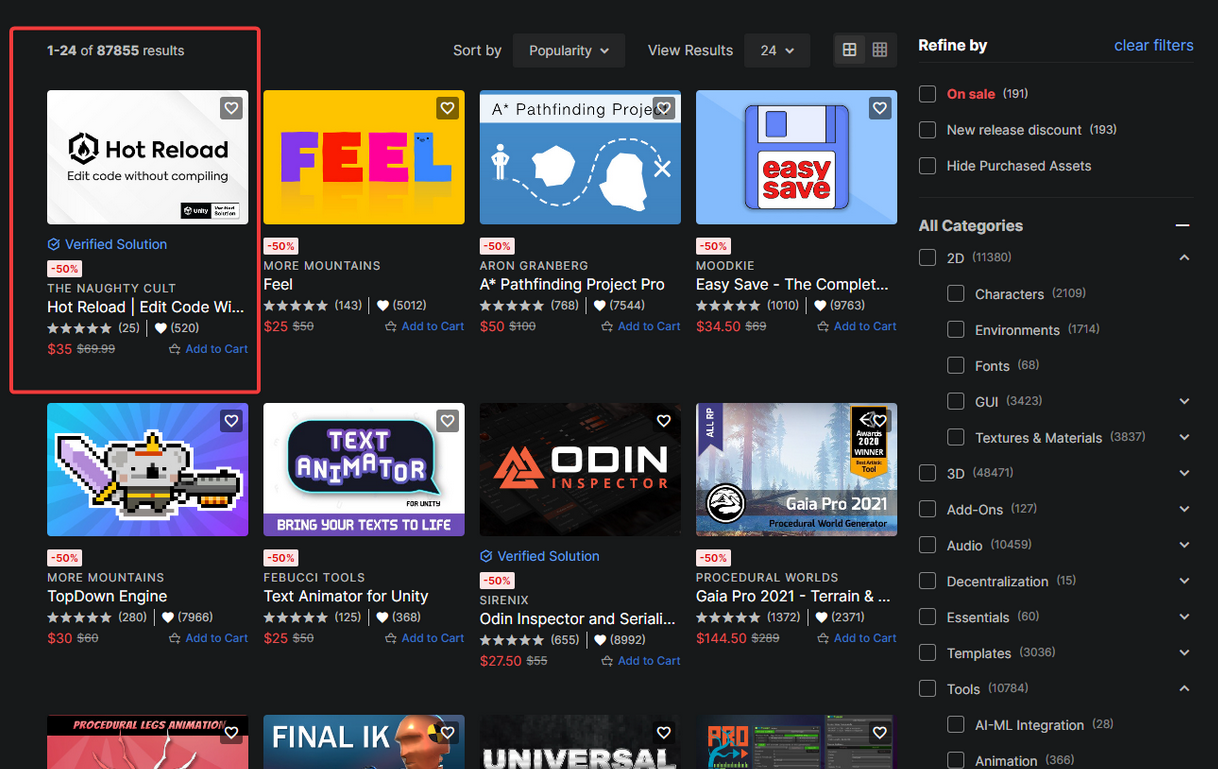Check the 3D category checkbox
Image resolution: width=1218 pixels, height=769 pixels.
point(927,473)
